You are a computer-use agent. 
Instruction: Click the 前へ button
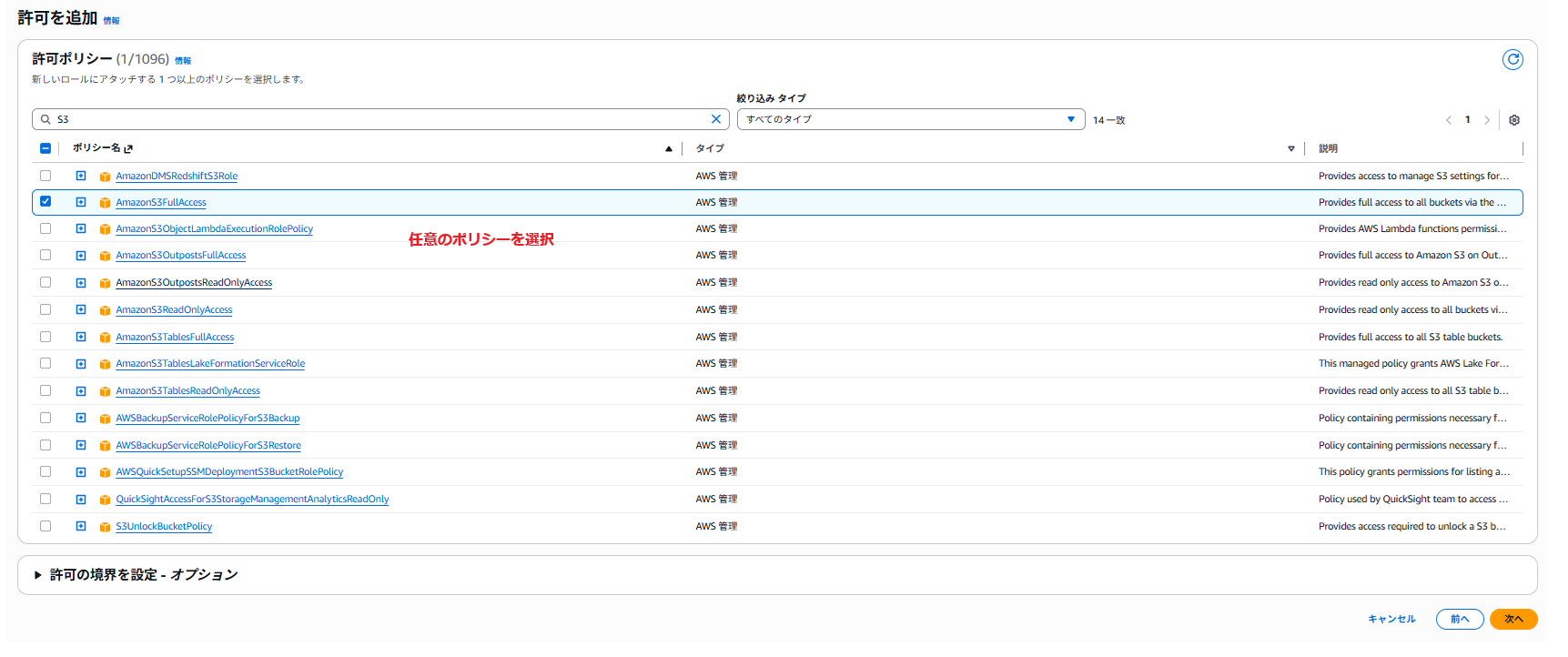[1459, 619]
